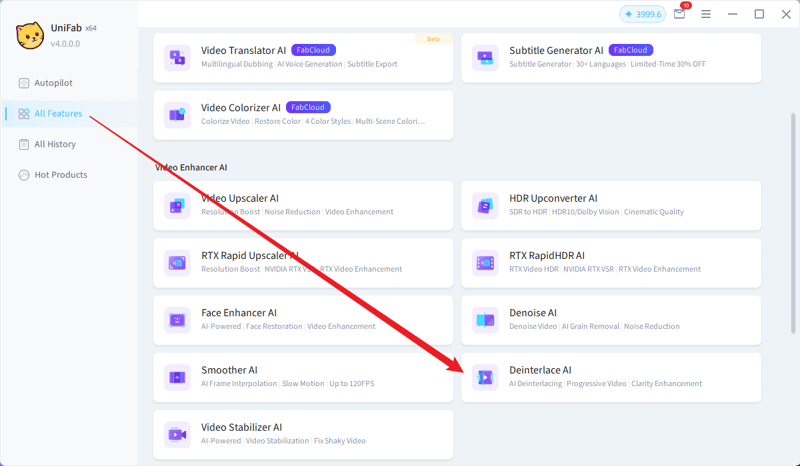
Task: Click the Video Upscaler AI icon
Action: pyautogui.click(x=177, y=205)
